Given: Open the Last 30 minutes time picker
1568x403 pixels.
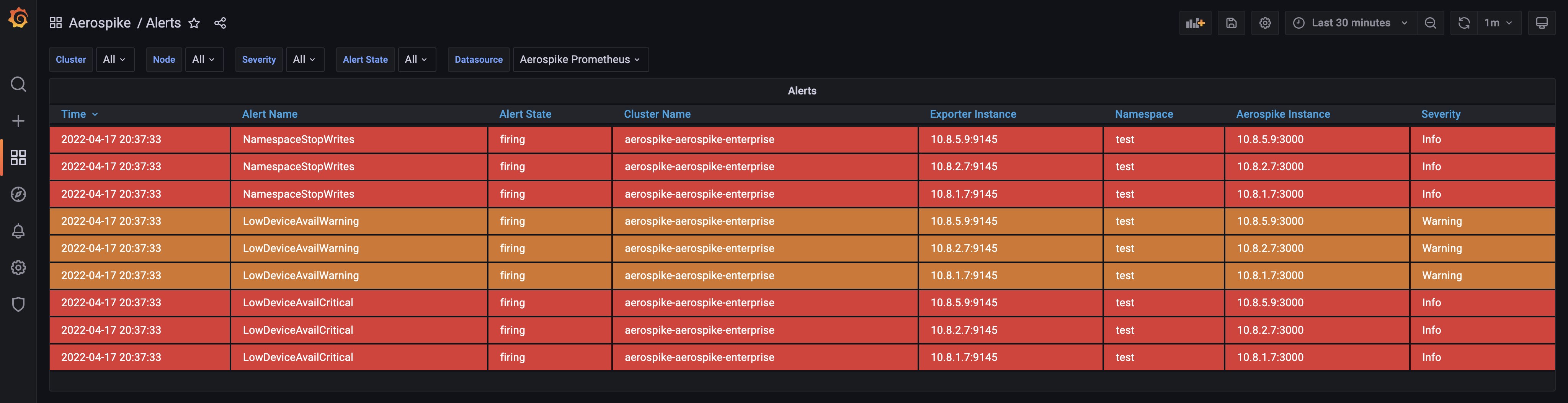Looking at the screenshot, I should tap(1350, 23).
